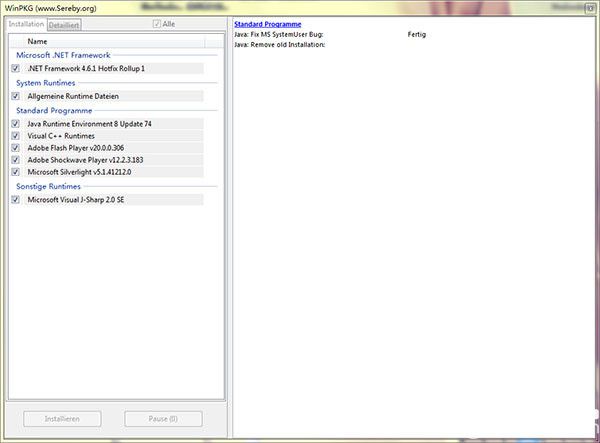Select Java Runtime Environment 8 Update 74 row
The height and width of the screenshot is (443, 600).
[x=113, y=124]
